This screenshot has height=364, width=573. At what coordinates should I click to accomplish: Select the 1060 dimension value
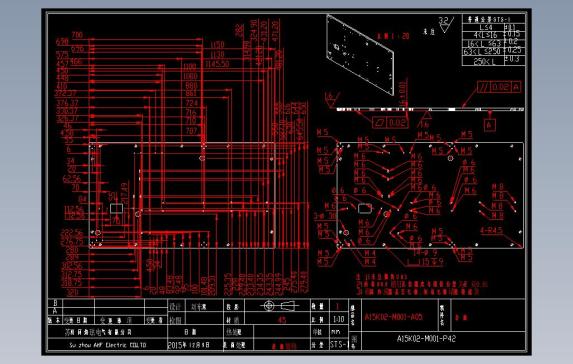(x=190, y=76)
